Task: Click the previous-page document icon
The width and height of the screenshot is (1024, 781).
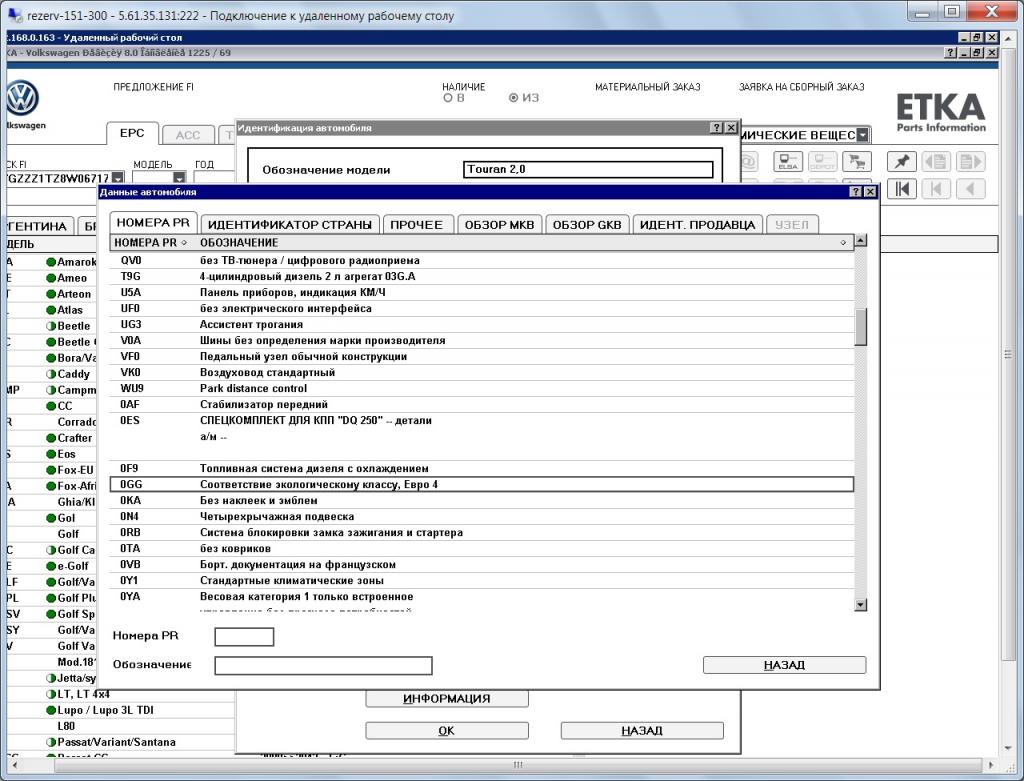Action: point(936,161)
